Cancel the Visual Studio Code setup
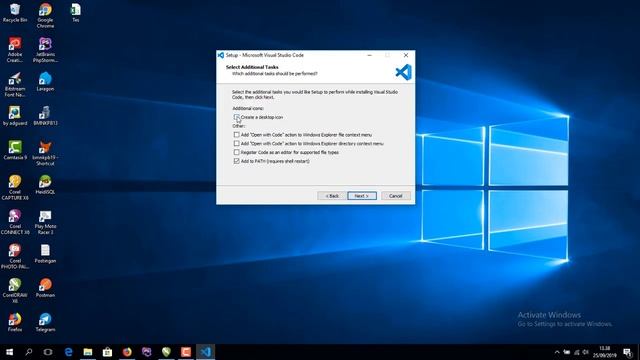This screenshot has height=360, width=640. (396, 196)
